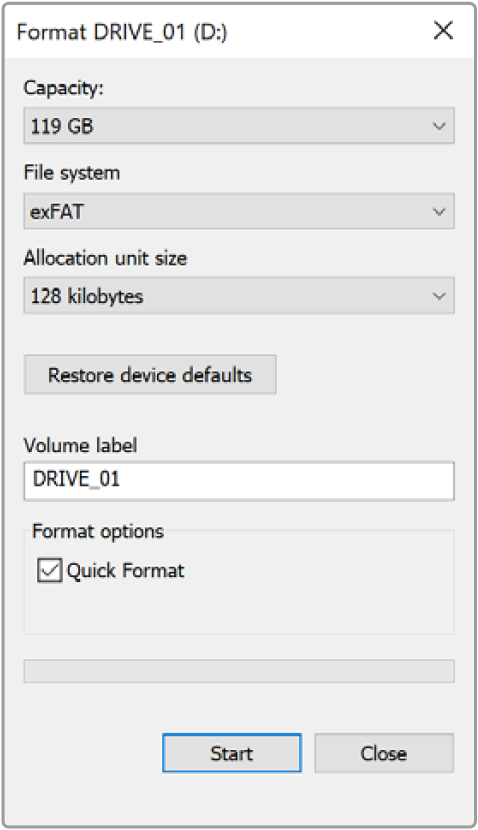The image size is (478, 830).
Task: Click the chevron arrow on the Capacity combo box
Action: (439, 126)
